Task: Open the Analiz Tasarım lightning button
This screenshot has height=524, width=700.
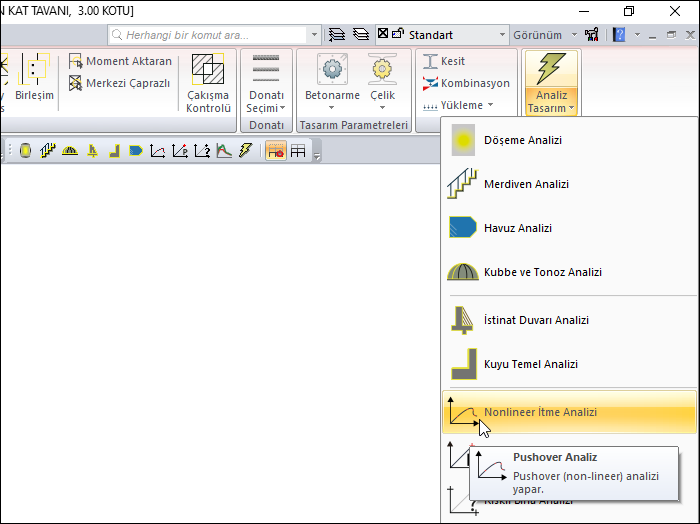Action: (551, 70)
